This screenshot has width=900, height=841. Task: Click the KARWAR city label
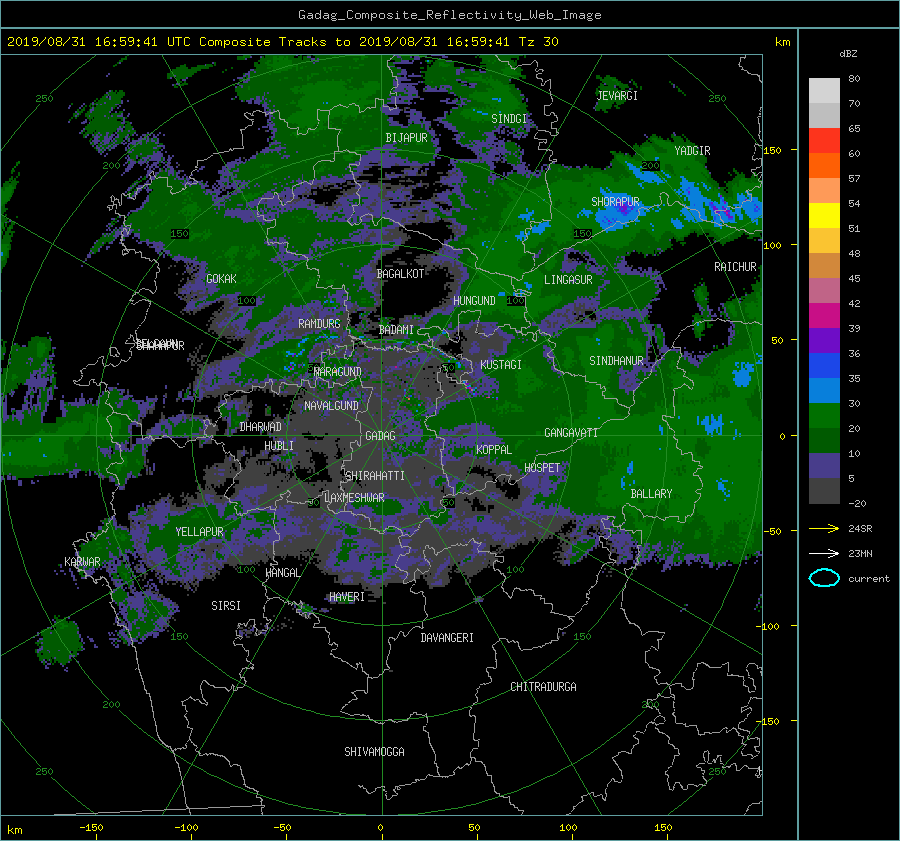(x=82, y=562)
